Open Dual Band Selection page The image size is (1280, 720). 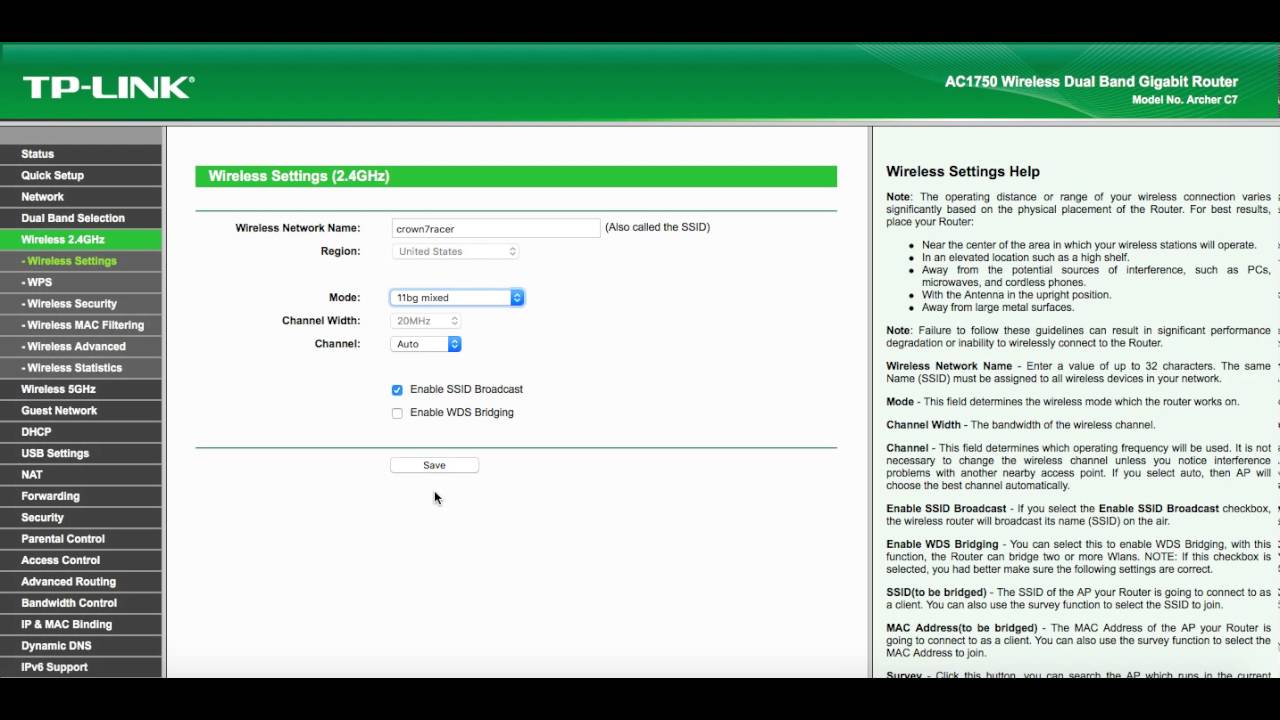pos(80,218)
